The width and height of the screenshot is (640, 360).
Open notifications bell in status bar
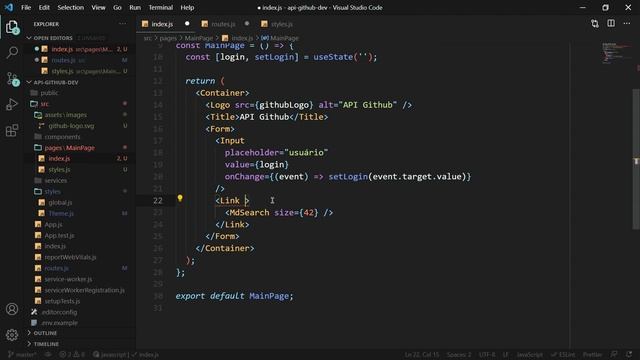click(x=629, y=355)
